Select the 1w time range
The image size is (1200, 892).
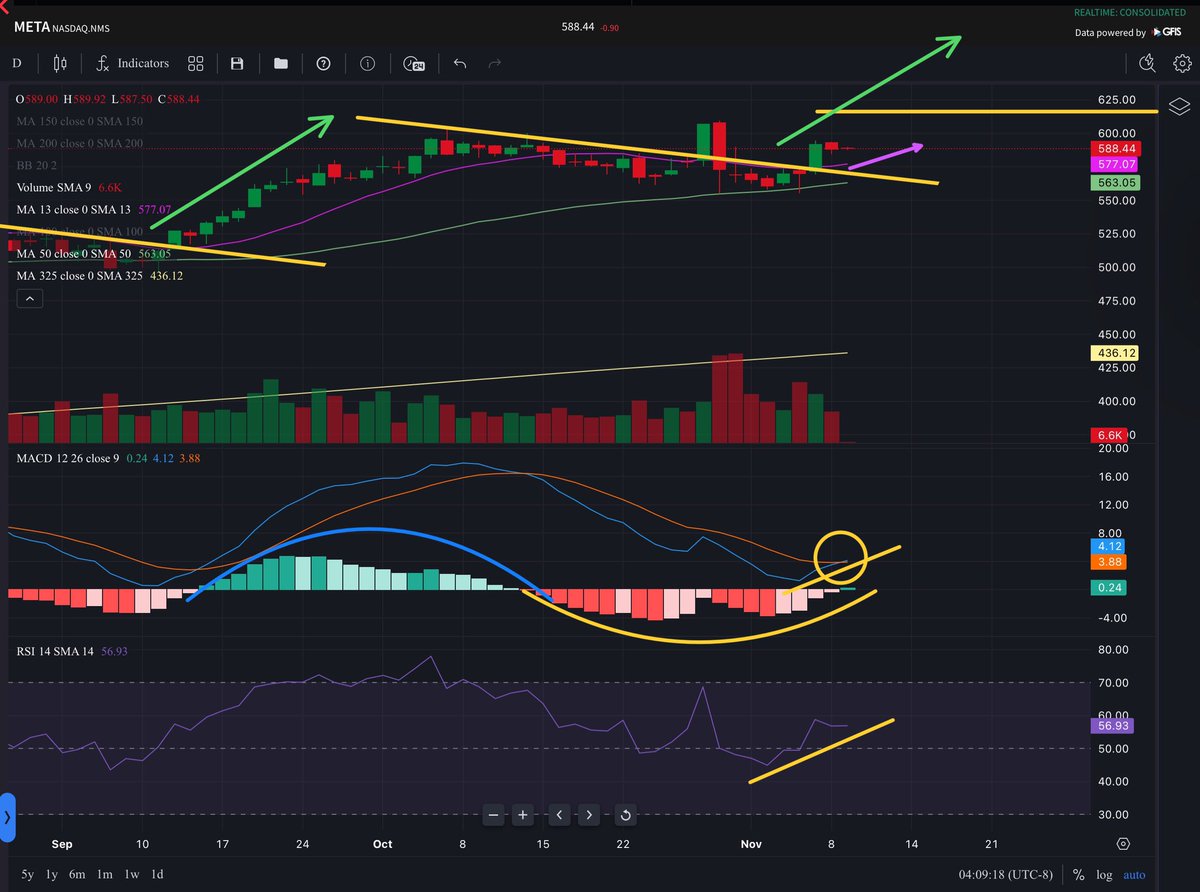[x=131, y=874]
